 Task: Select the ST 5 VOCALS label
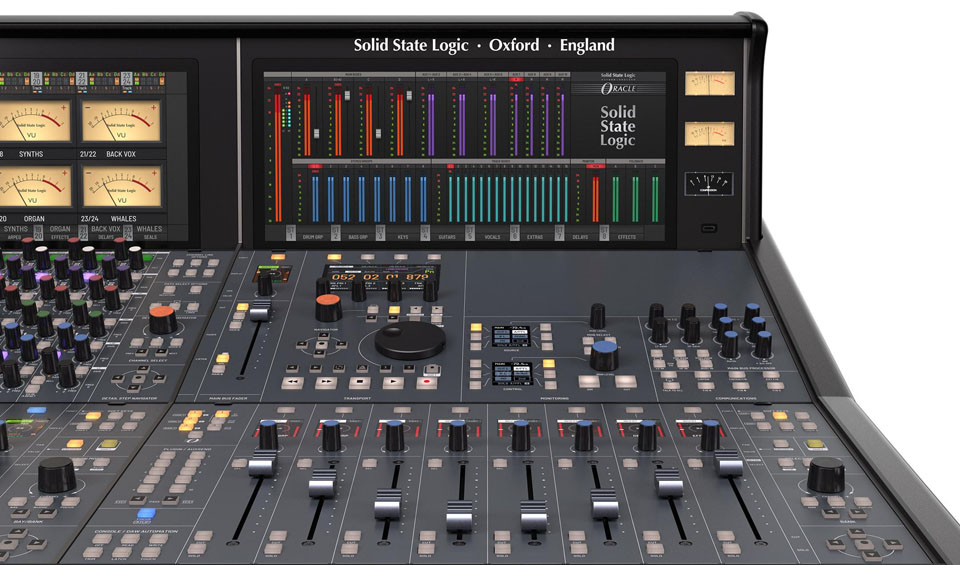point(485,233)
